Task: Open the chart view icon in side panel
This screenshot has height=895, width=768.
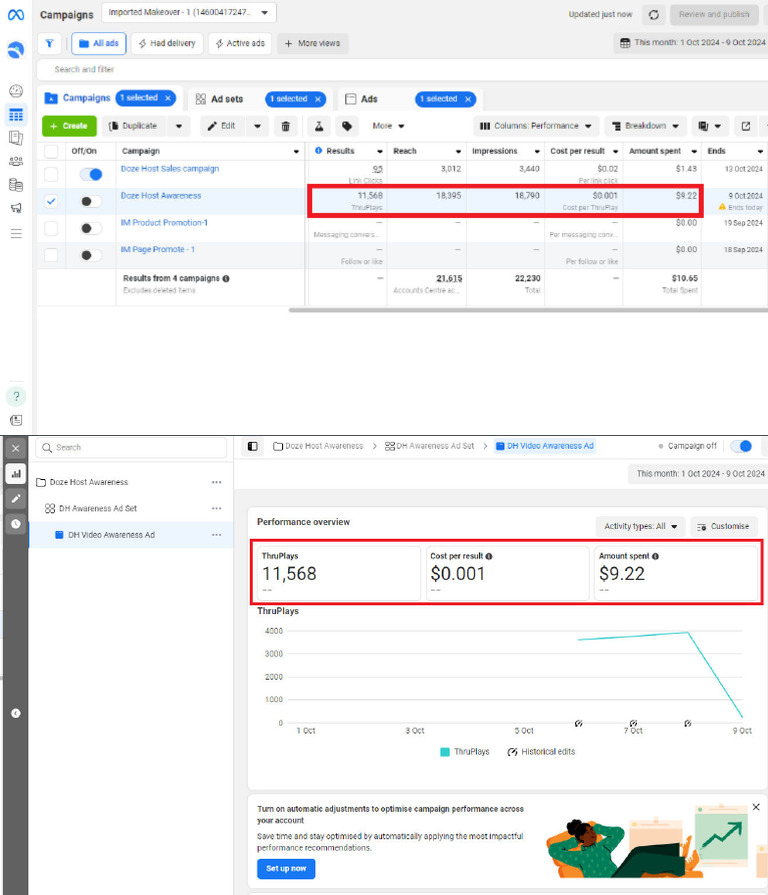Action: 16,474
